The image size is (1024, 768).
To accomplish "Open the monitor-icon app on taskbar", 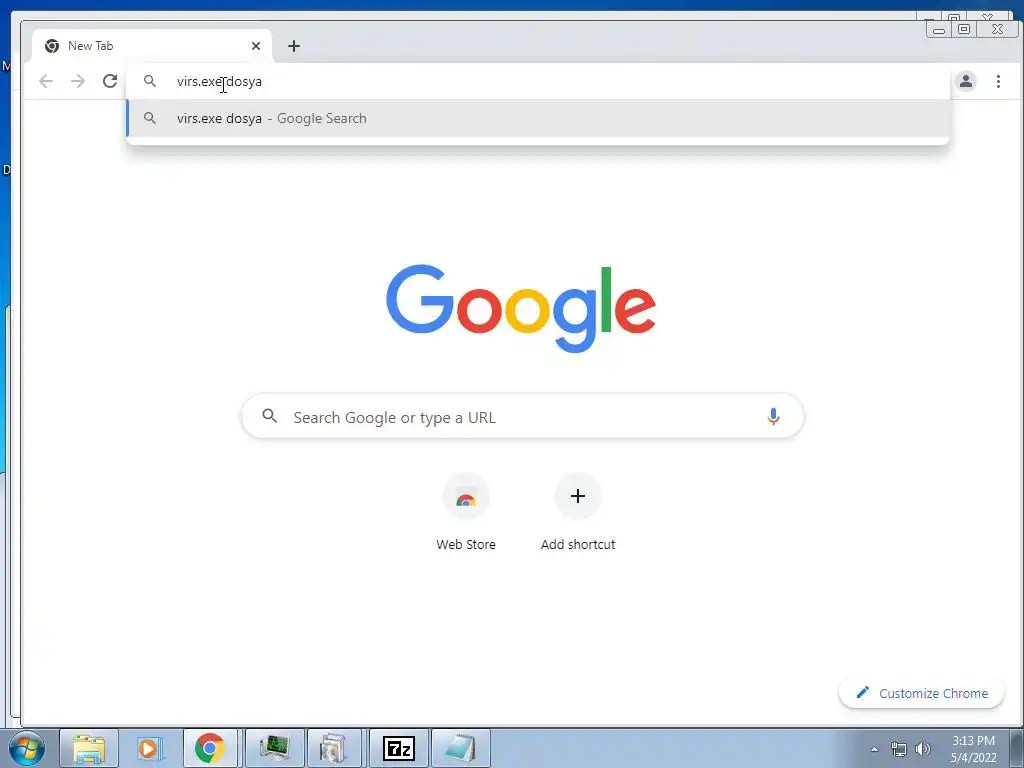I will click(274, 748).
